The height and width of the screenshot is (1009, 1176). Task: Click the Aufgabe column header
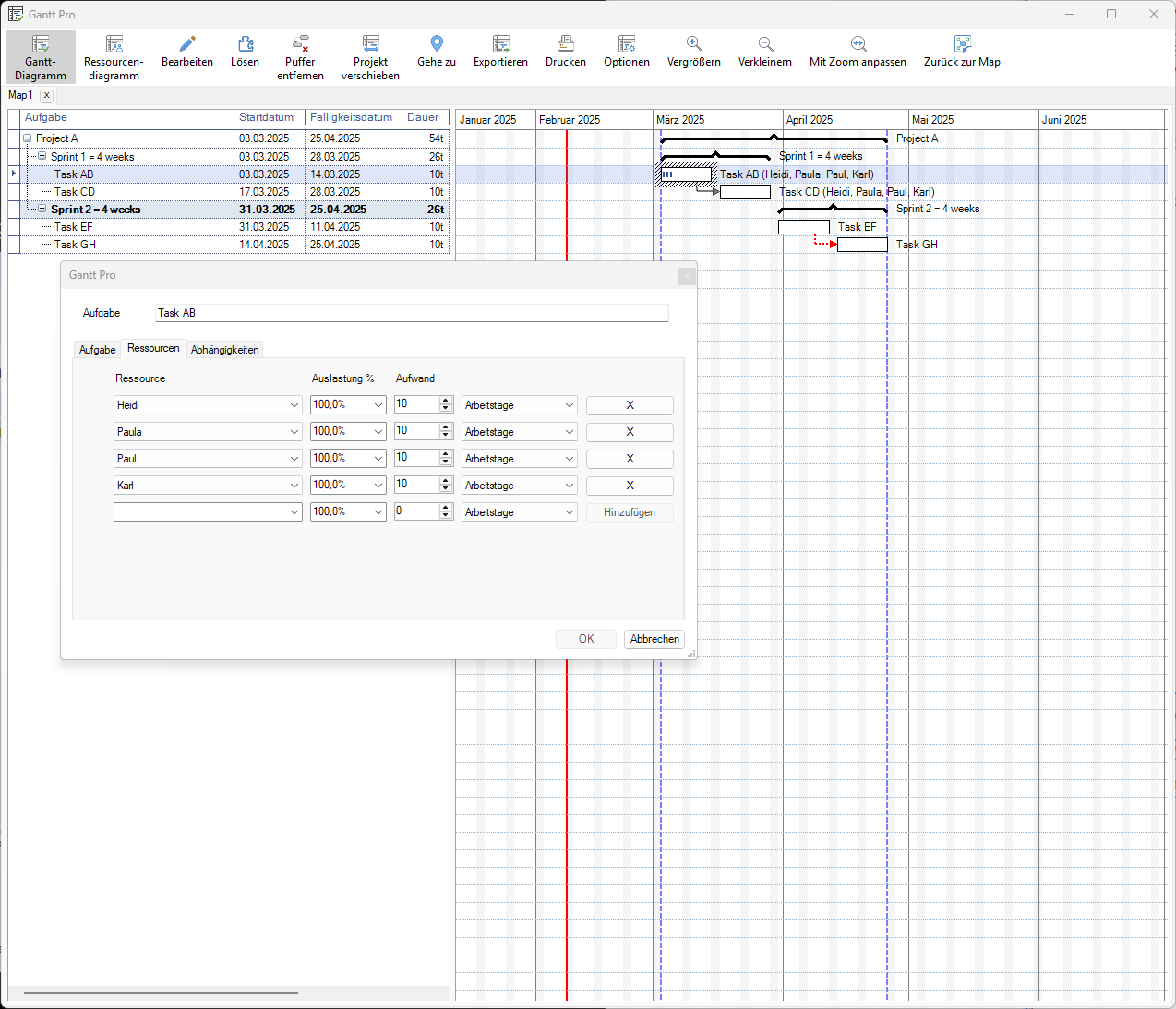click(127, 118)
